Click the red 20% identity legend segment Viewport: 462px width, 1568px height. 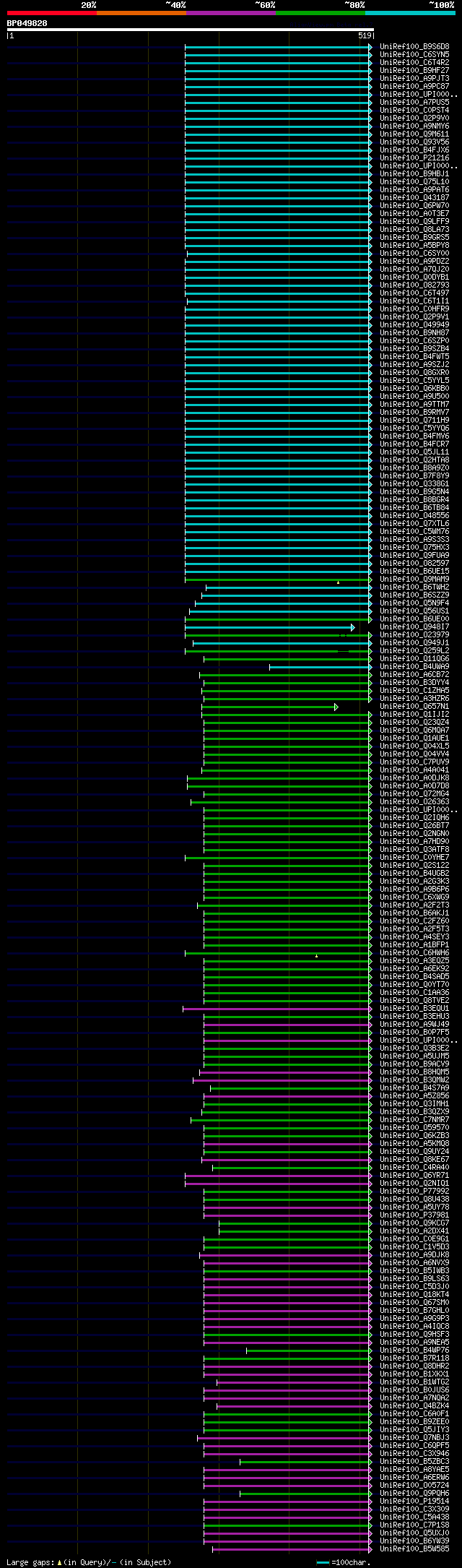[x=52, y=12]
